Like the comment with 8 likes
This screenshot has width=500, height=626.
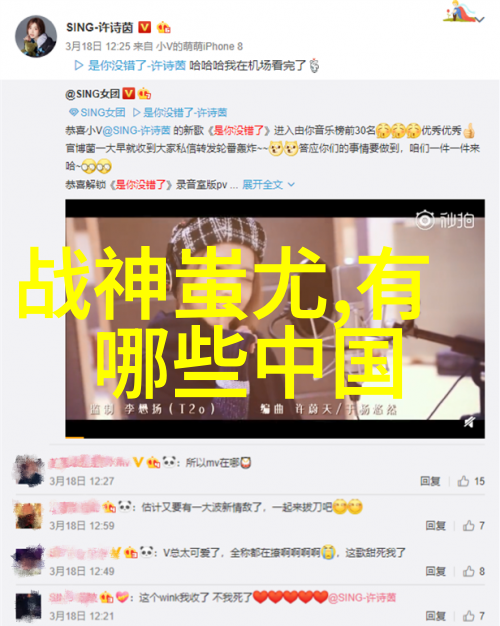point(473,571)
